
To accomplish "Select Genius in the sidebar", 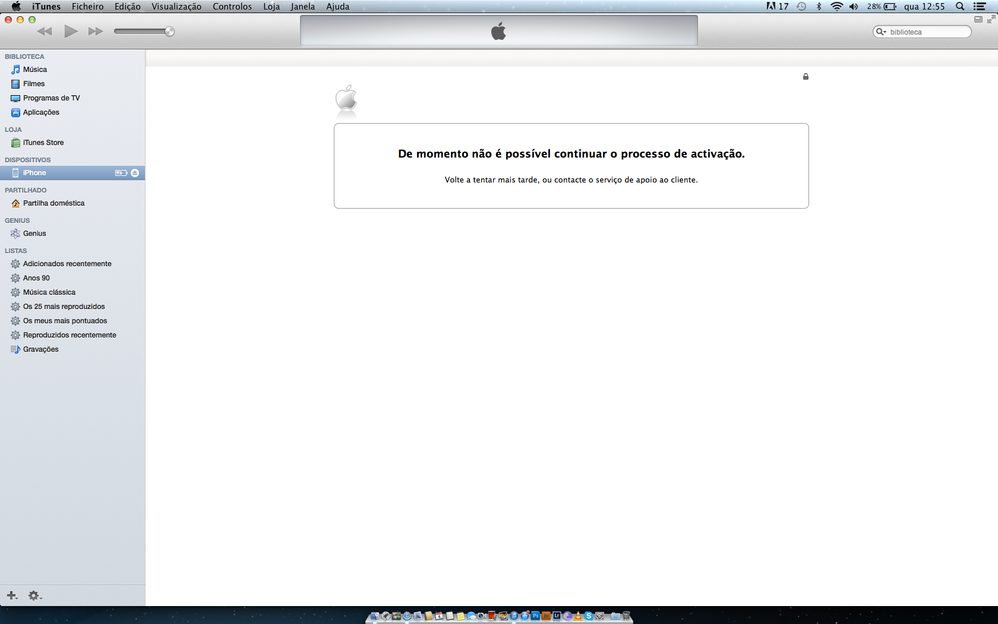I will pos(35,233).
